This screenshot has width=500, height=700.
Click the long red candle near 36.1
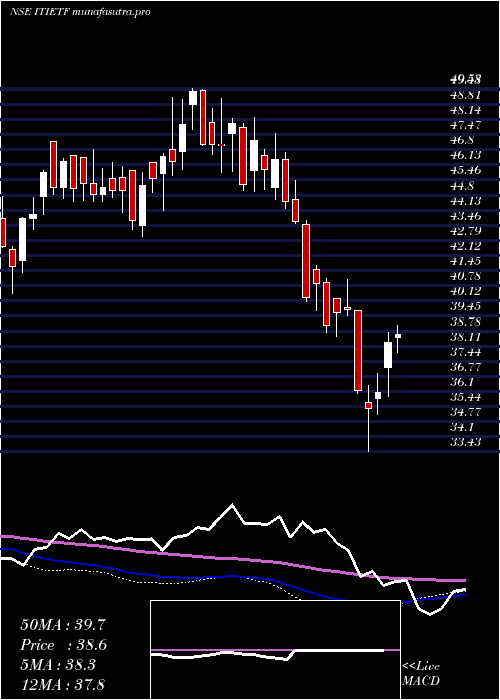coord(358,350)
